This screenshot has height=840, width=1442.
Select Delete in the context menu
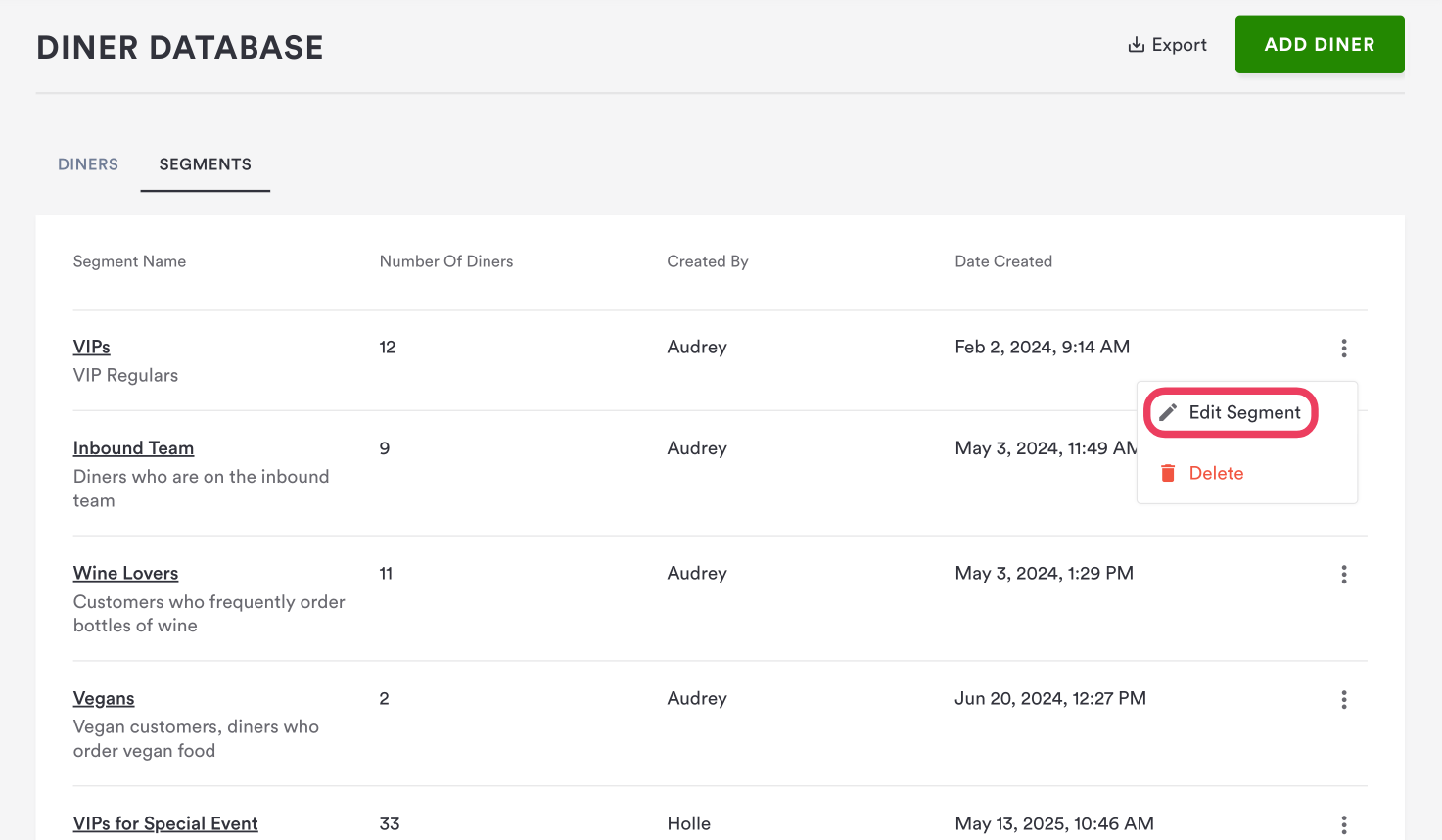[x=1216, y=474]
